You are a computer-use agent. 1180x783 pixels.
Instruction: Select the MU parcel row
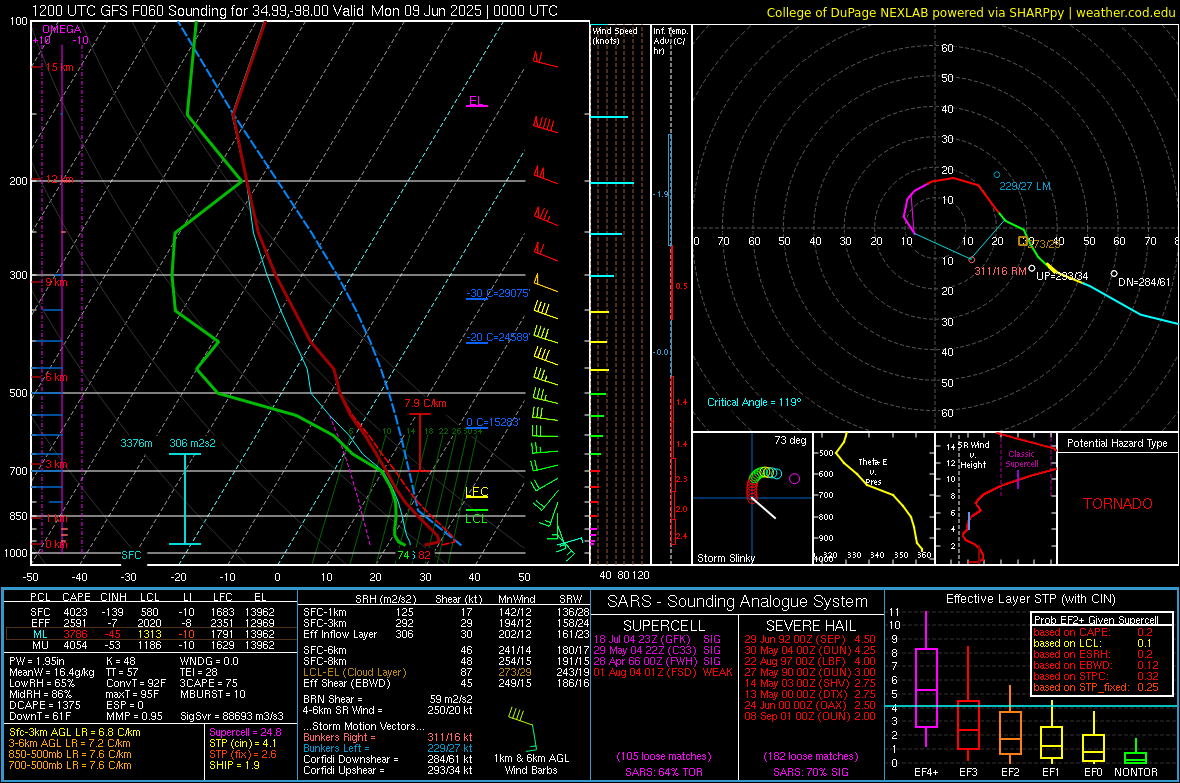pyautogui.click(x=151, y=644)
